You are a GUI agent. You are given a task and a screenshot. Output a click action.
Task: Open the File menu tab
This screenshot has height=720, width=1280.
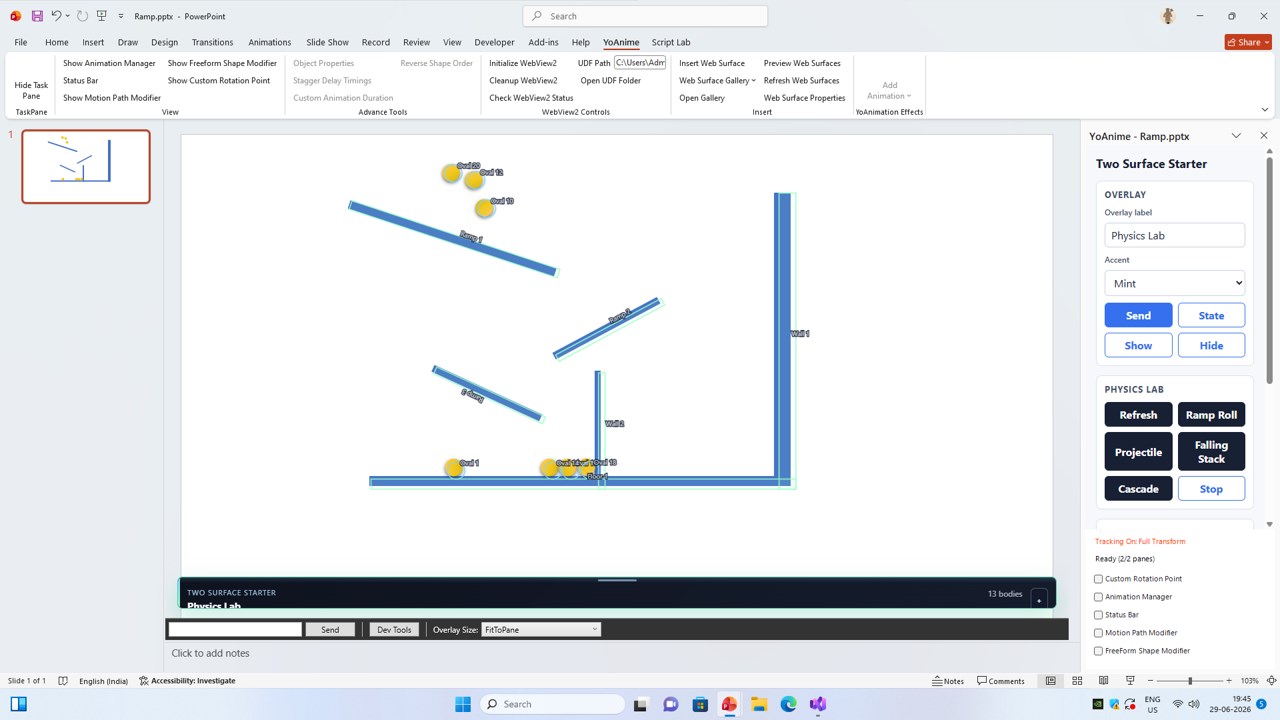point(21,42)
